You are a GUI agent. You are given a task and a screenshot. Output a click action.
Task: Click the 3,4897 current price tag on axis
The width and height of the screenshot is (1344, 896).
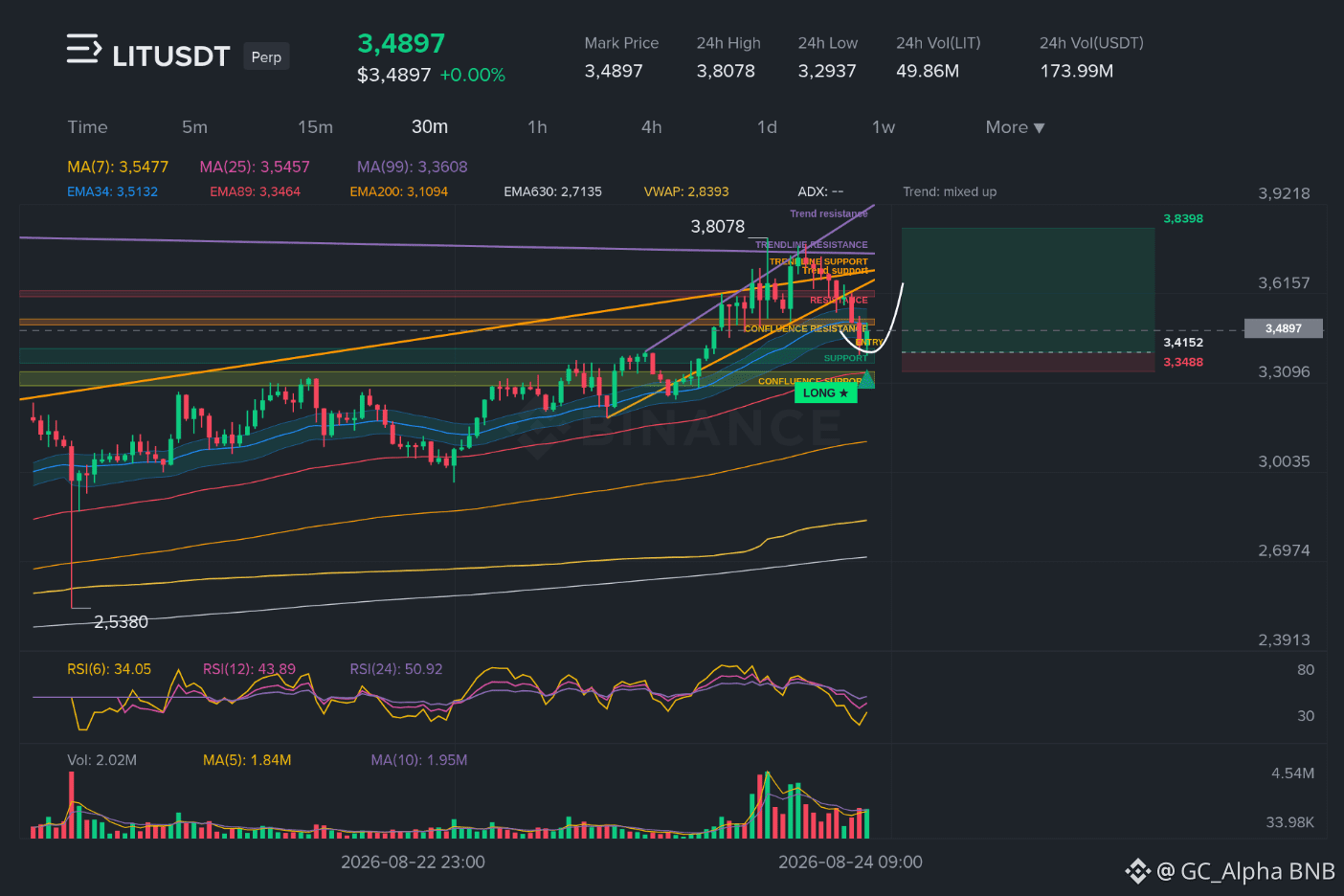pos(1283,328)
